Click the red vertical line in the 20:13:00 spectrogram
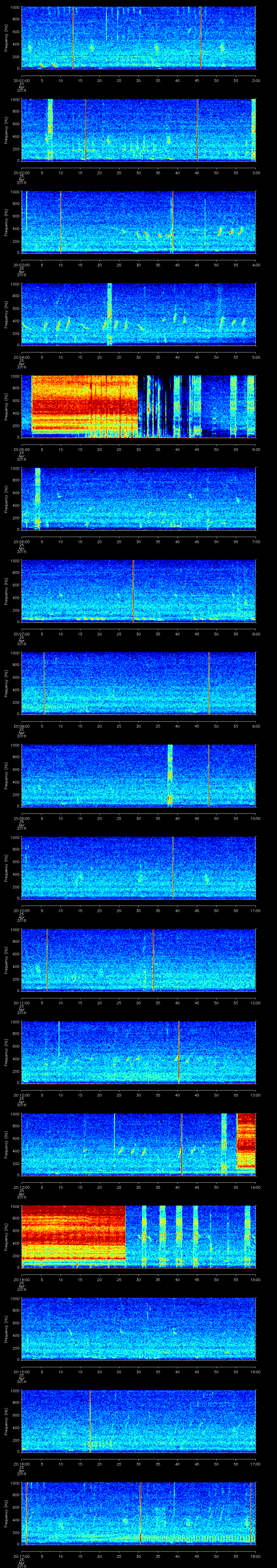 [x=182, y=1144]
